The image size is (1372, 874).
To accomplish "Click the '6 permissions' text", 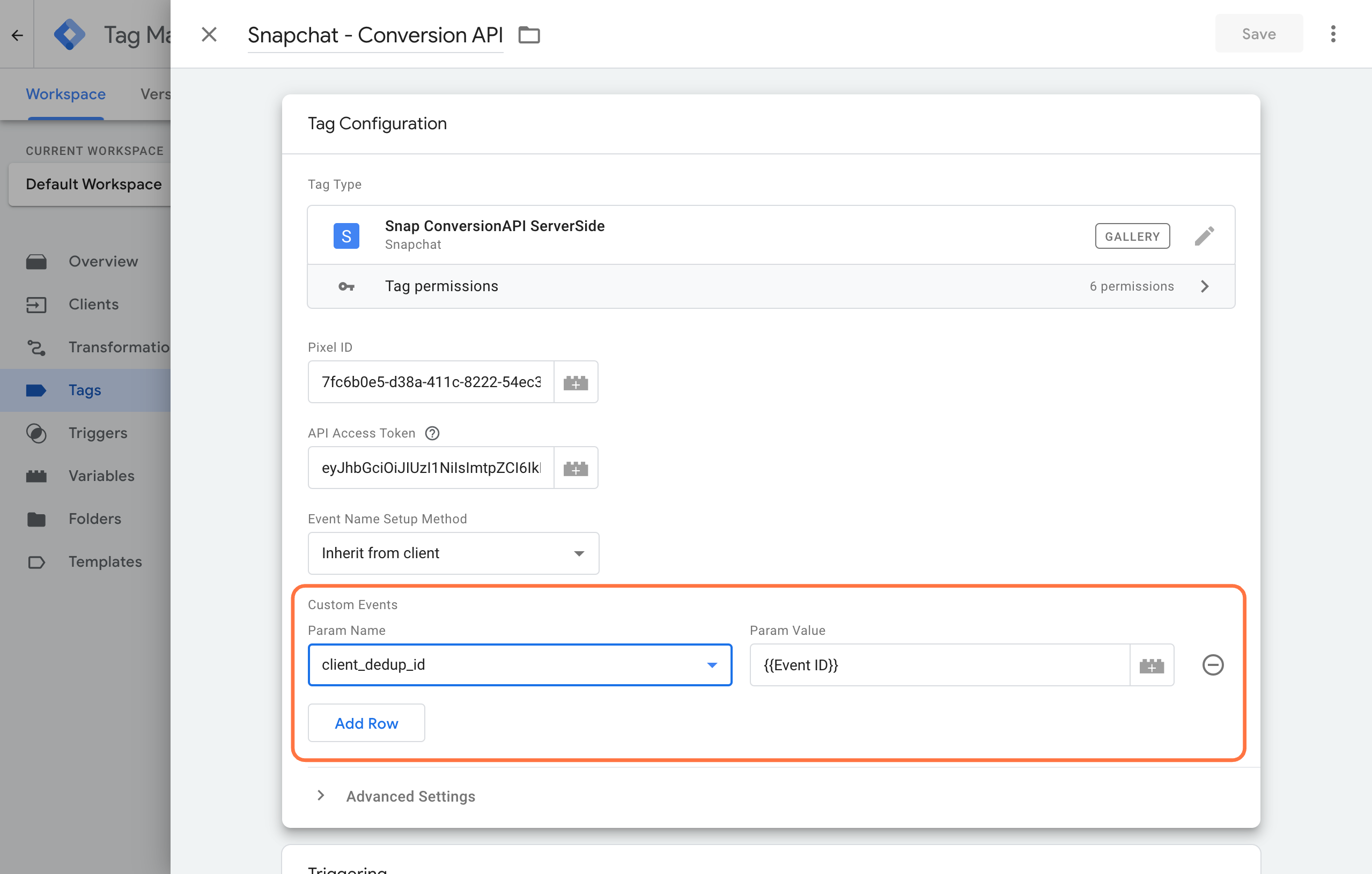I will tap(1132, 286).
